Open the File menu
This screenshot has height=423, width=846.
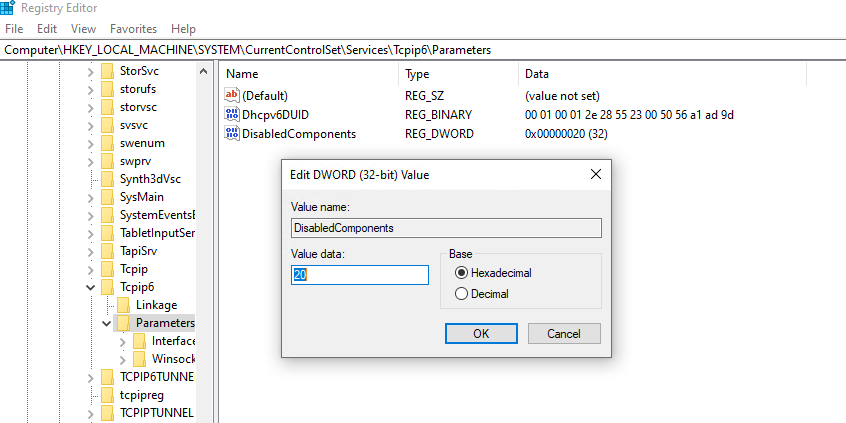(14, 29)
